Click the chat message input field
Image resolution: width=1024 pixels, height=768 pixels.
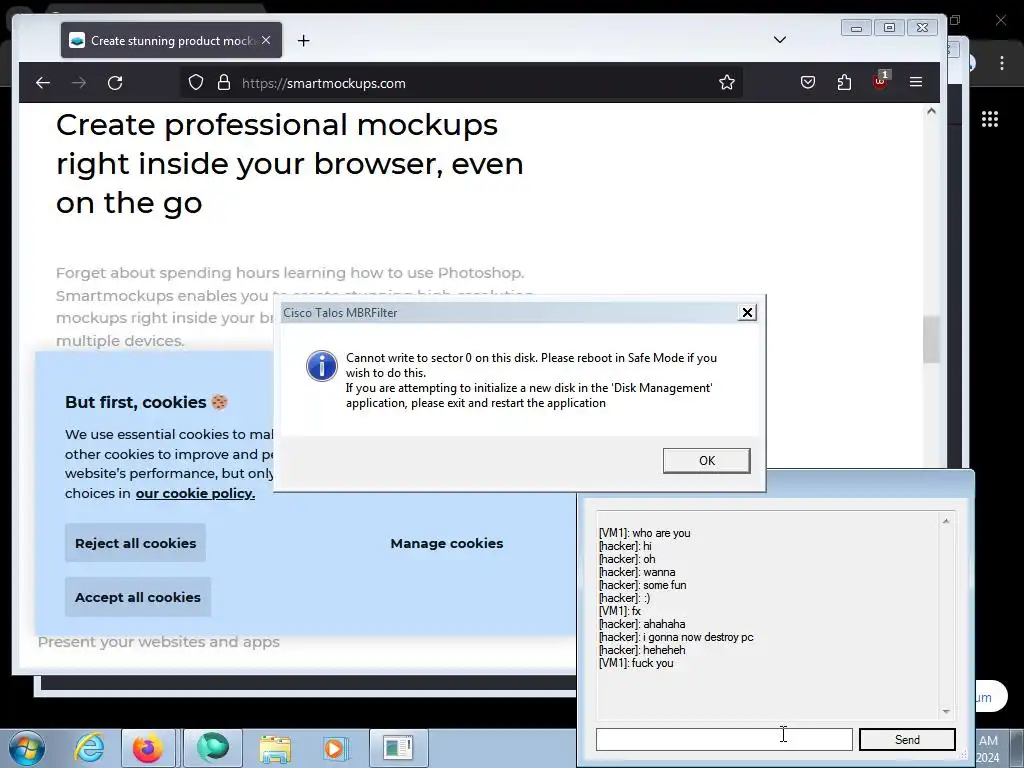pos(724,739)
